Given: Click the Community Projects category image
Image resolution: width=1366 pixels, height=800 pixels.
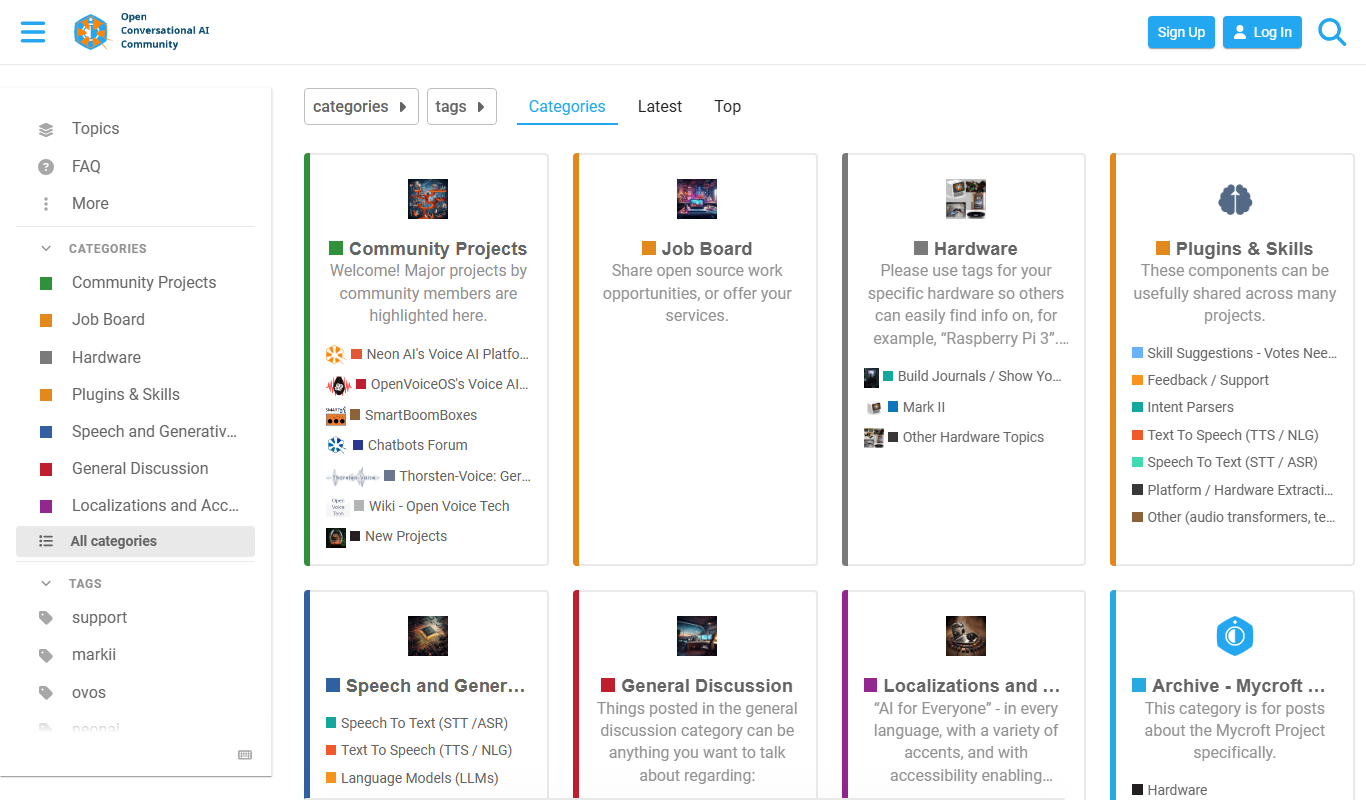Looking at the screenshot, I should [428, 199].
